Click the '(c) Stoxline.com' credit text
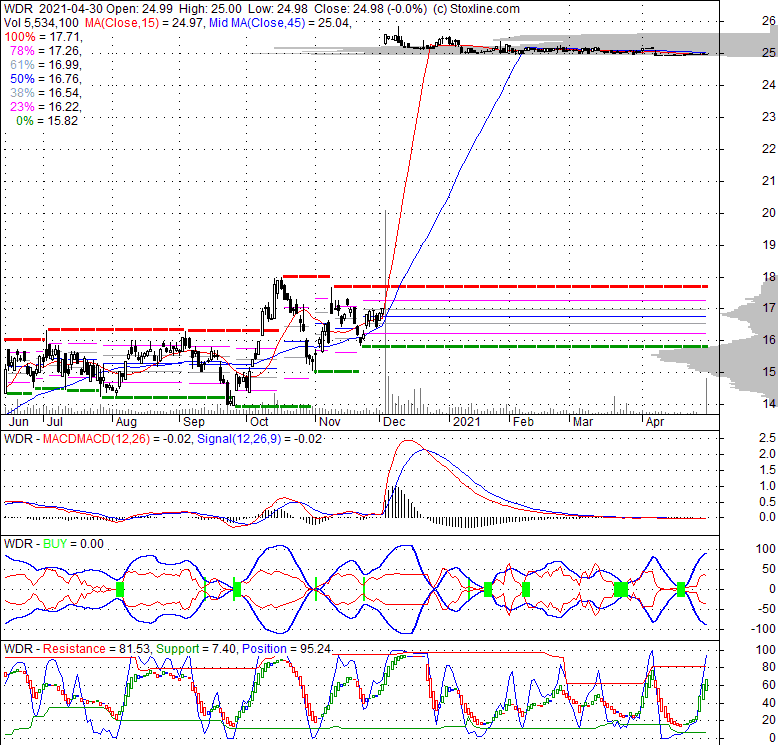 [476, 8]
